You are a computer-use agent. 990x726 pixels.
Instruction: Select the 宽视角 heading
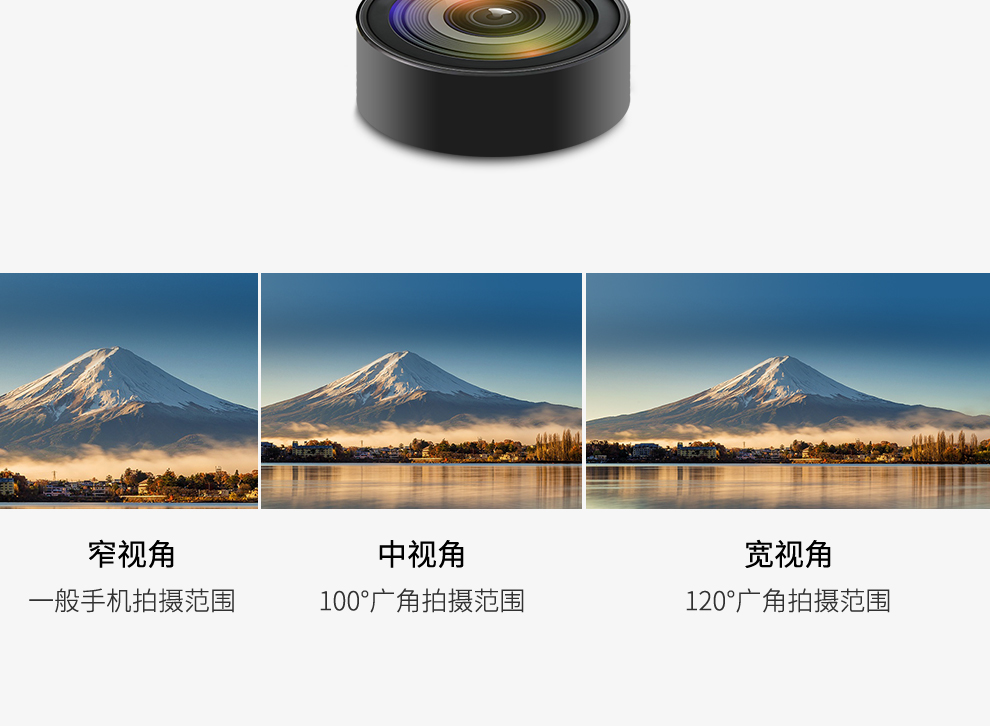coord(788,554)
